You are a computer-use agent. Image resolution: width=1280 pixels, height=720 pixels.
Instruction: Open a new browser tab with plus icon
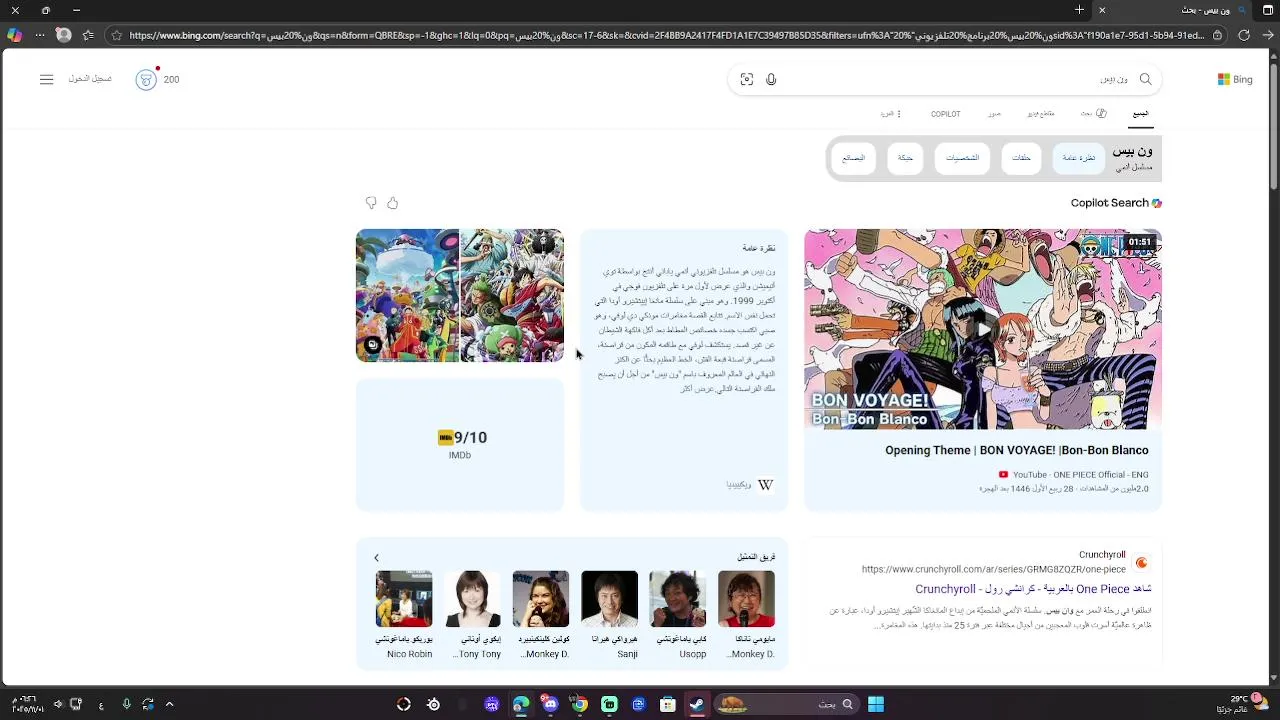pyautogui.click(x=1079, y=10)
